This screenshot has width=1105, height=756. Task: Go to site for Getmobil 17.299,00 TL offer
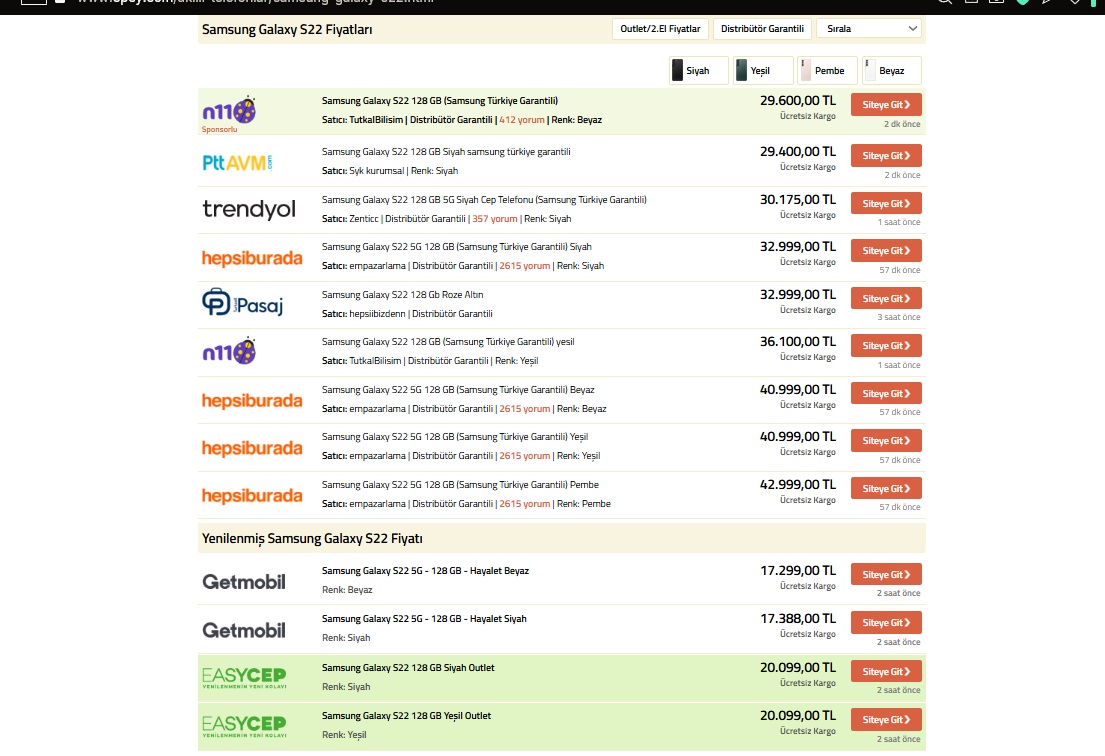[x=886, y=574]
